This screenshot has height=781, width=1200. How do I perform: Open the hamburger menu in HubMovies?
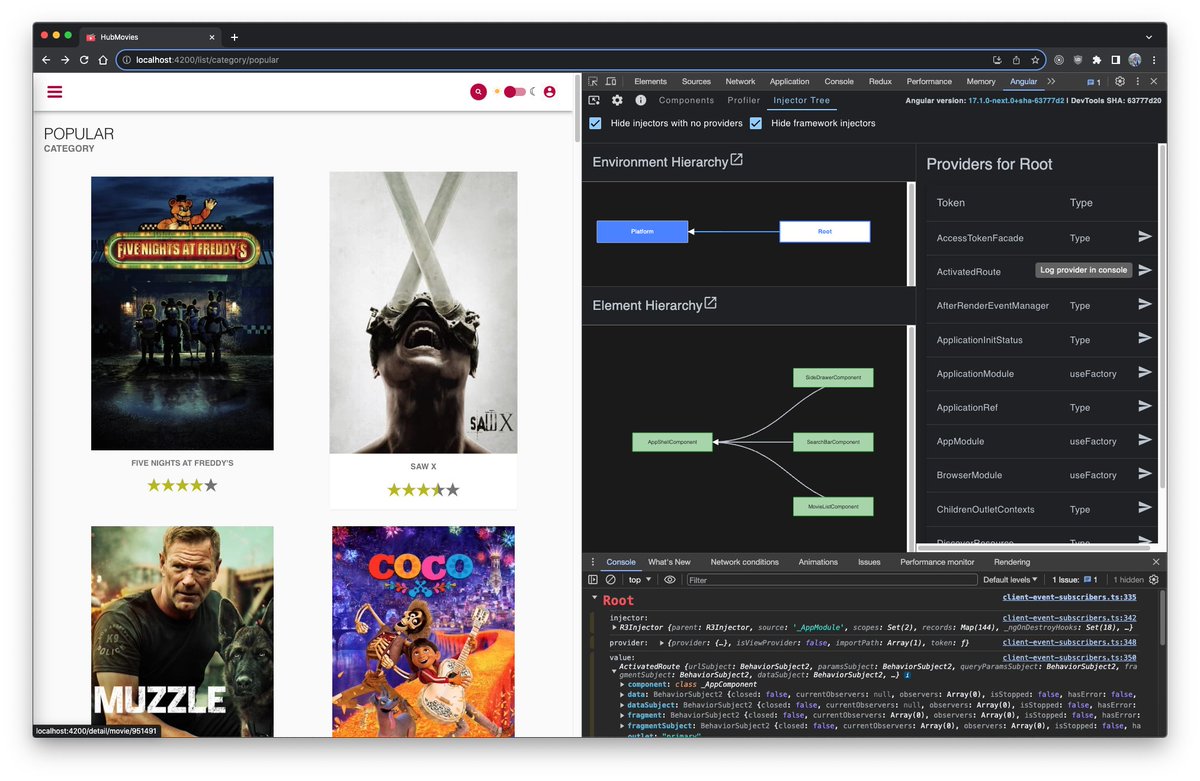pos(55,92)
